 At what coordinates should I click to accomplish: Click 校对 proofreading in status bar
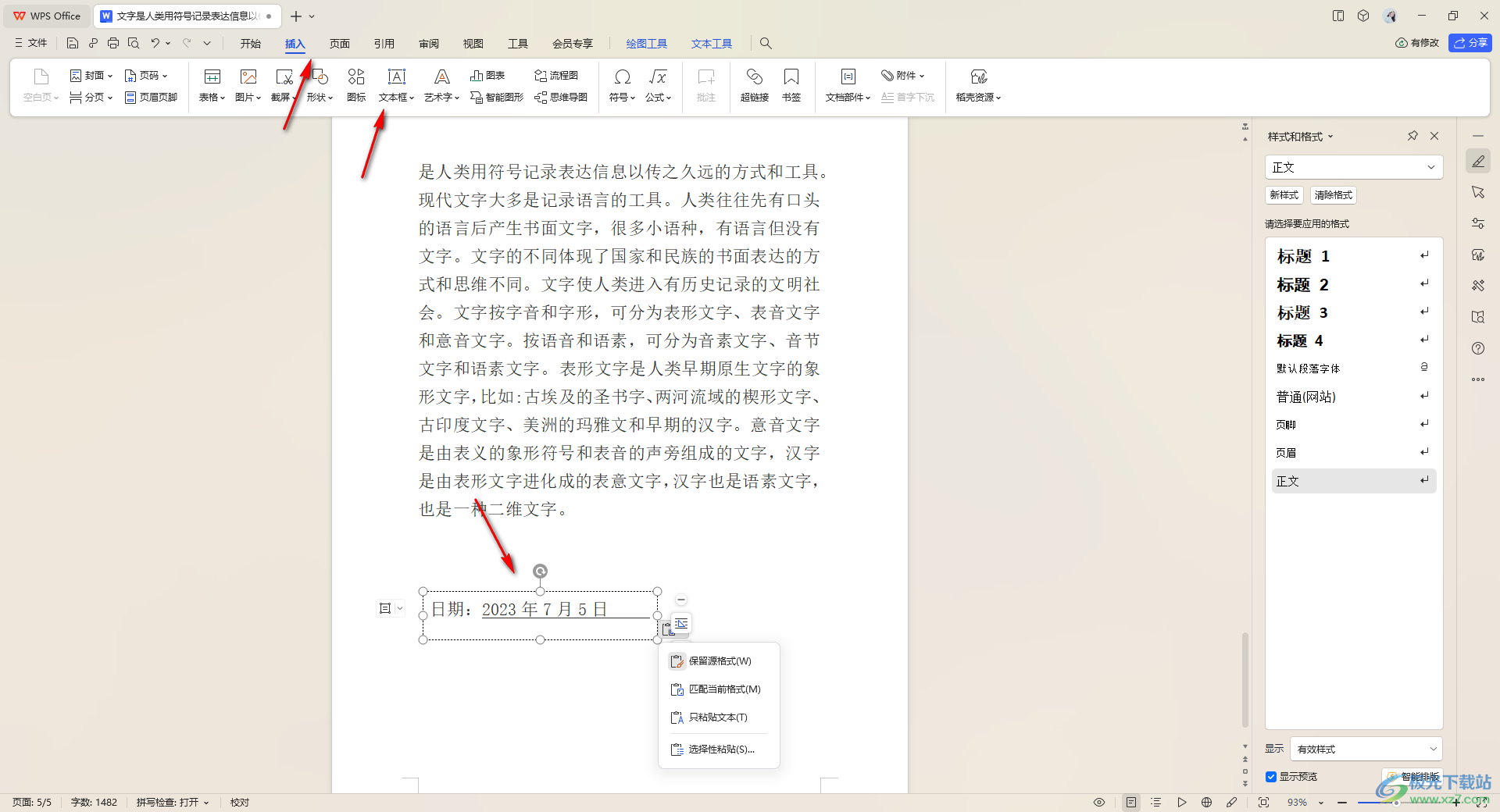[240, 803]
